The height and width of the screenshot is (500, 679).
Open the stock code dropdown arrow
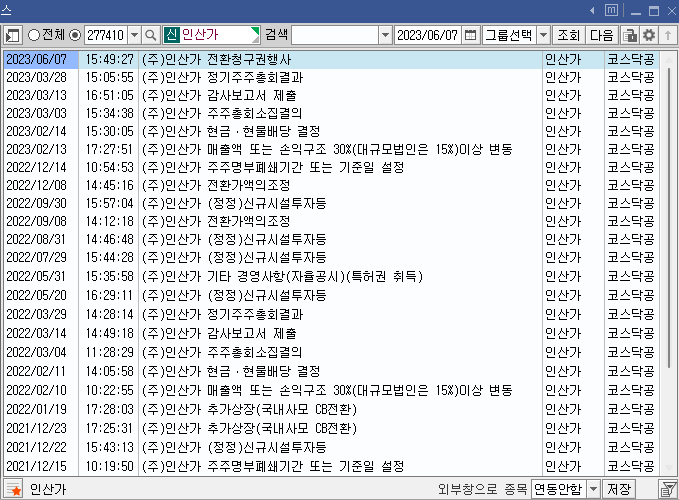[x=135, y=35]
